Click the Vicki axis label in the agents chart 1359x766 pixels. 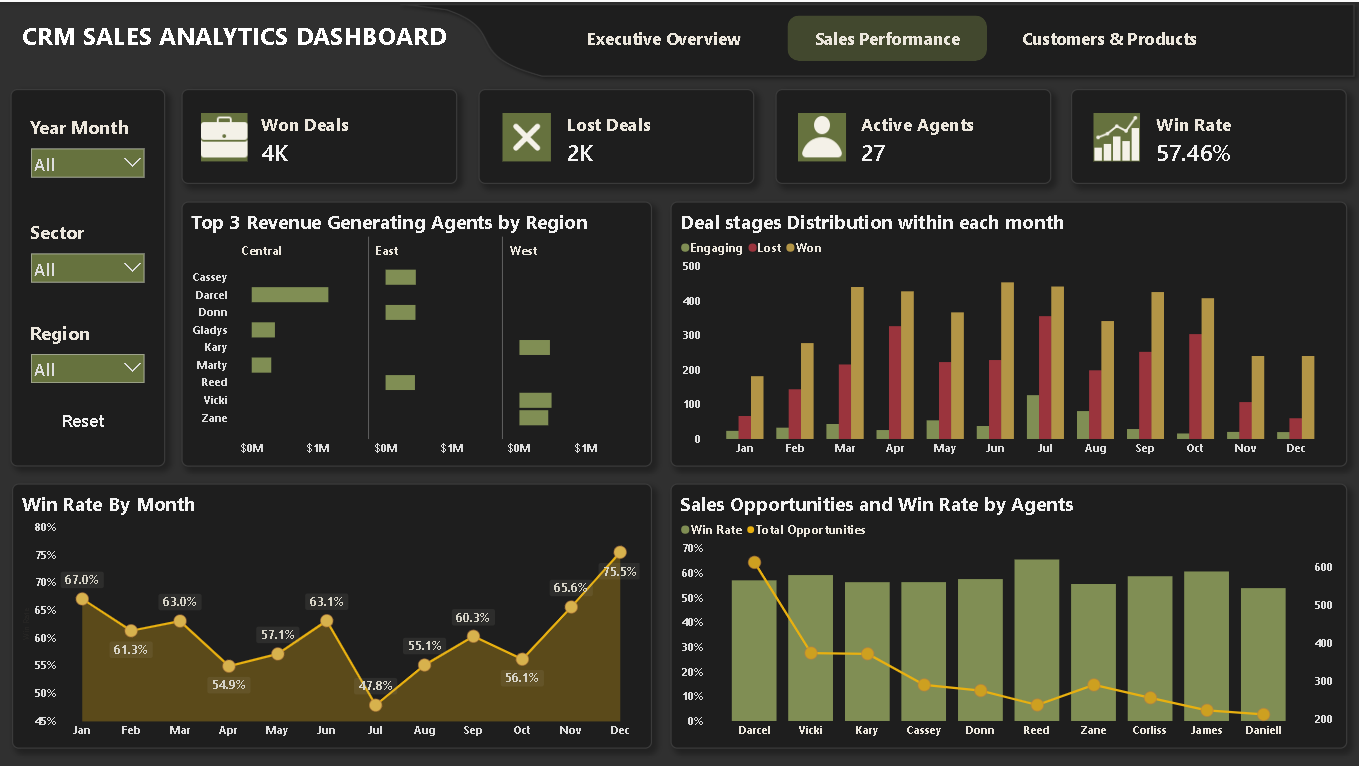(x=811, y=730)
